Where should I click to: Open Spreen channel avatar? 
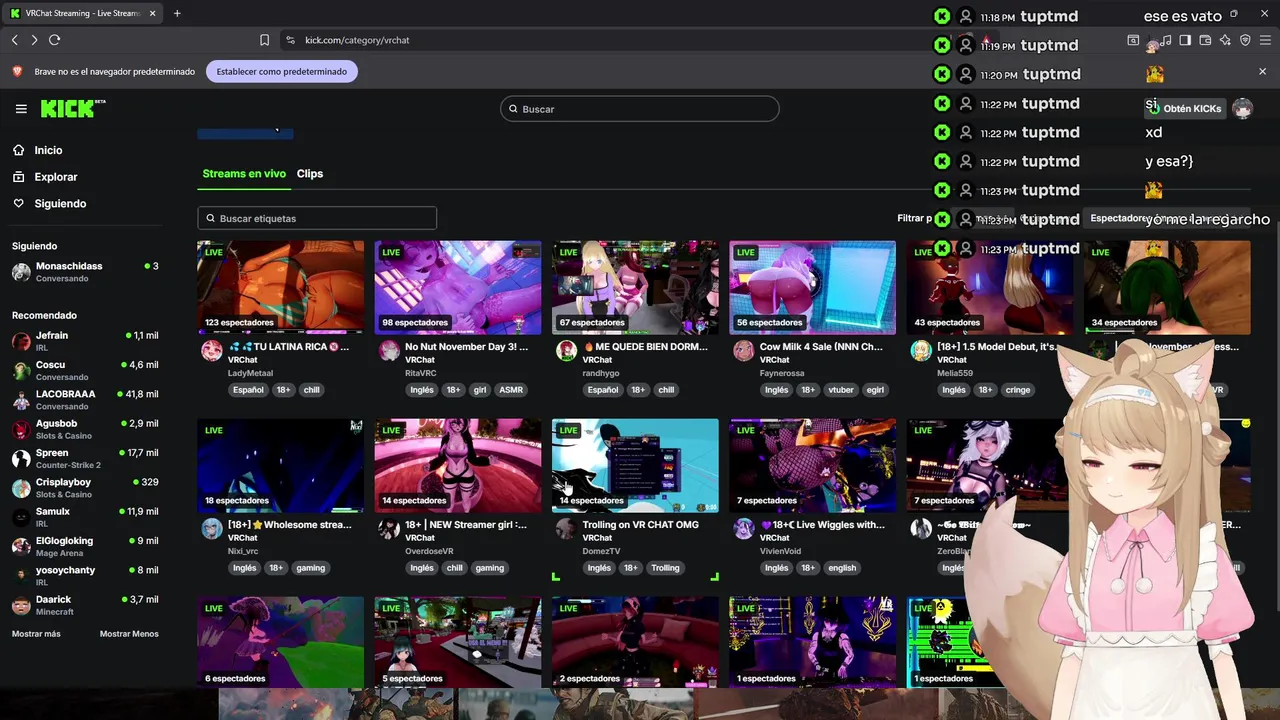(21, 458)
